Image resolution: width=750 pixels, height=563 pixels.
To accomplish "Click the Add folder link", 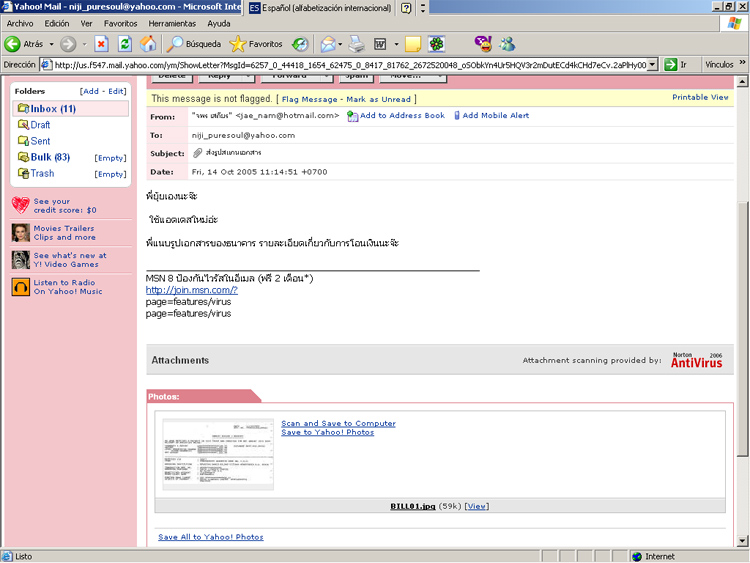I will (x=91, y=91).
